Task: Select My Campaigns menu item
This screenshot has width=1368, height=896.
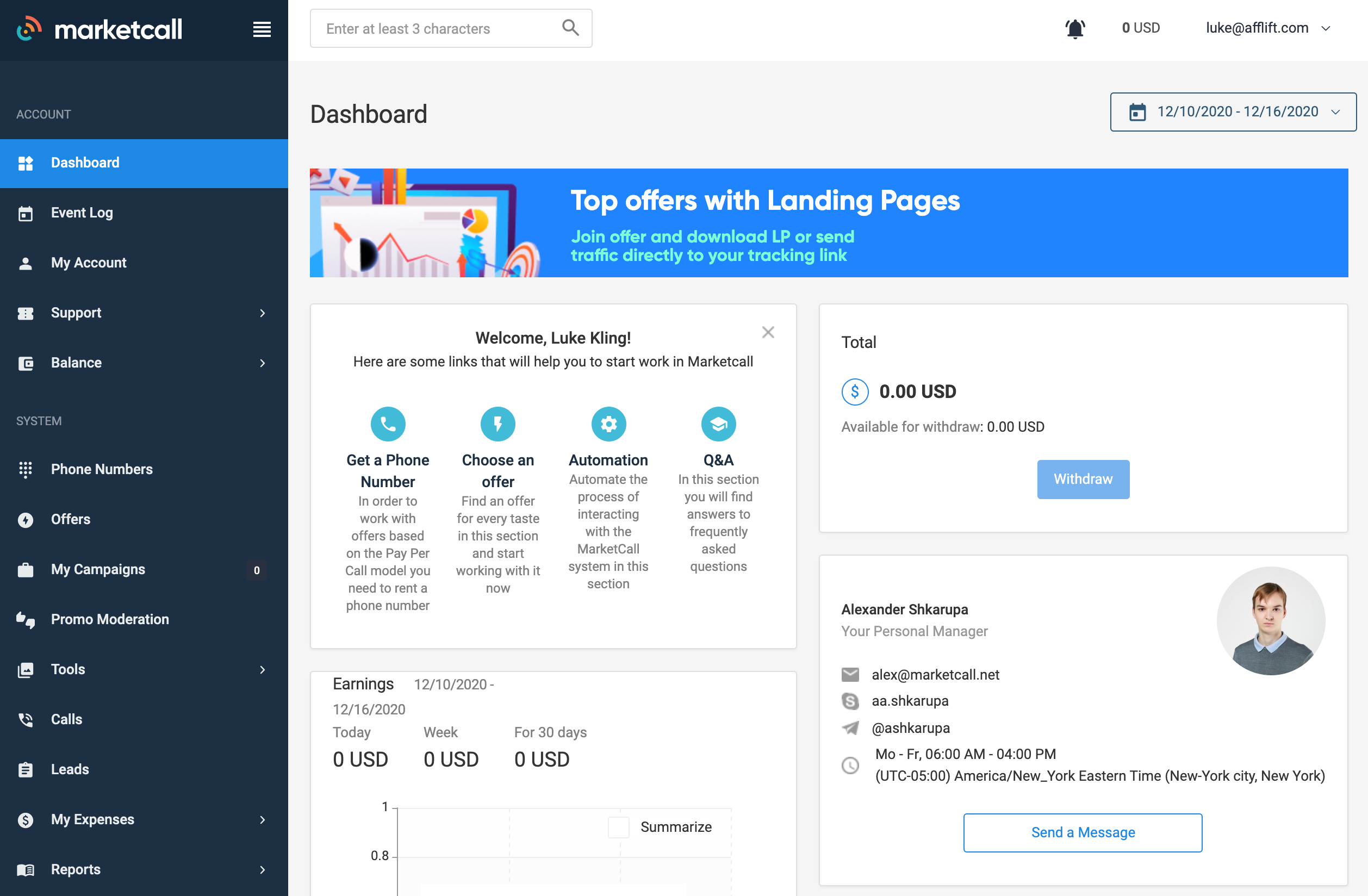Action: [x=144, y=570]
